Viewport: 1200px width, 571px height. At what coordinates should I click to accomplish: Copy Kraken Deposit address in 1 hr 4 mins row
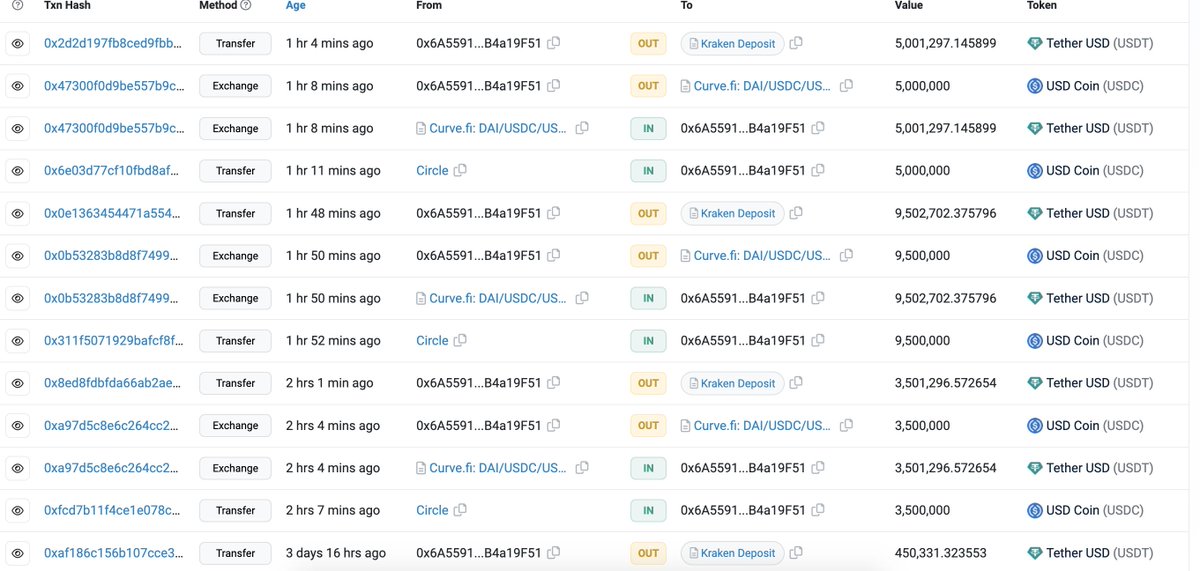pyautogui.click(x=796, y=43)
